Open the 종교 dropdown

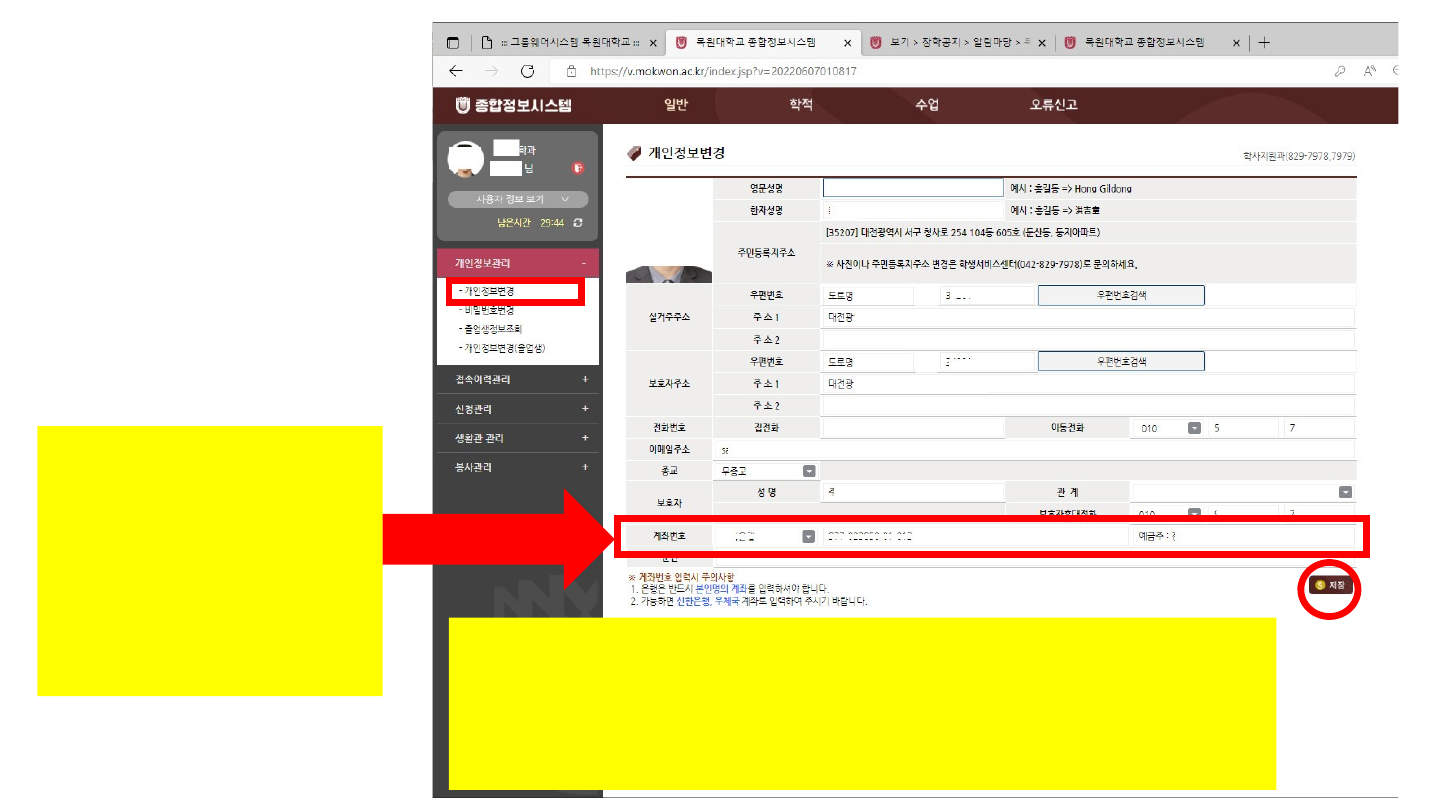809,471
